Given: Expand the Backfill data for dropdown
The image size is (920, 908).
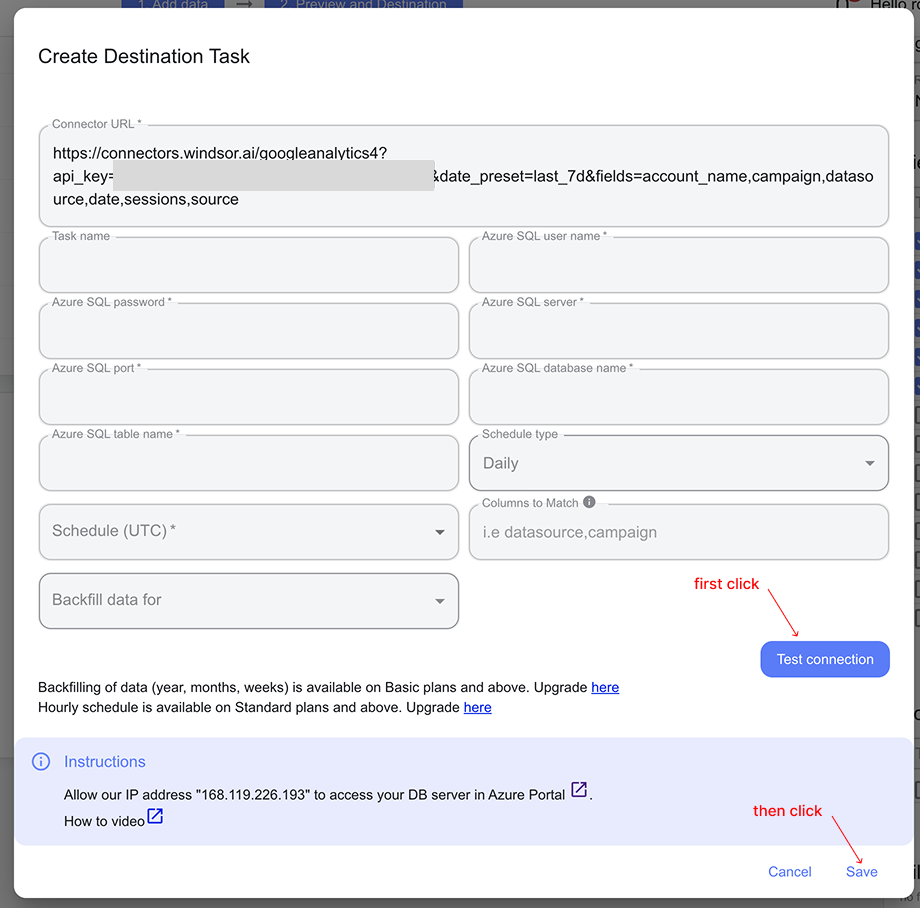Looking at the screenshot, I should point(249,601).
